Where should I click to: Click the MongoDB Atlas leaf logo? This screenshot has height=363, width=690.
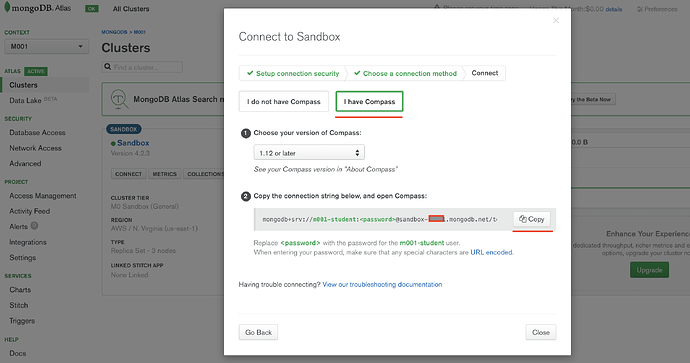click(x=7, y=7)
